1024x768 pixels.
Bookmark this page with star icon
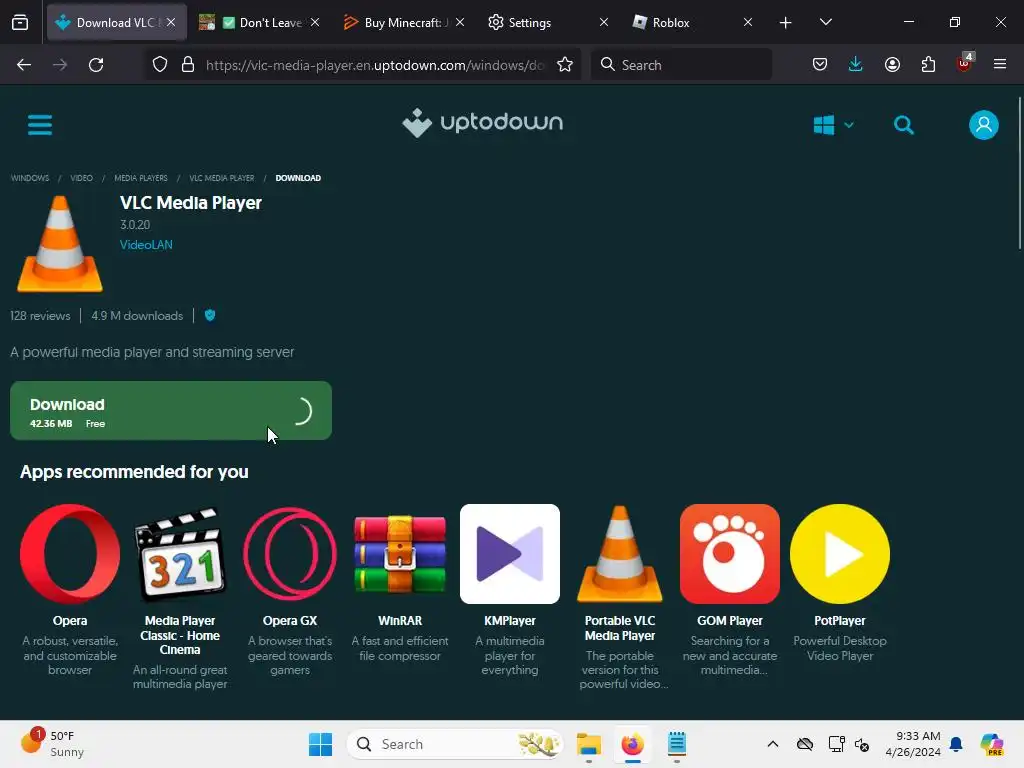(x=565, y=65)
